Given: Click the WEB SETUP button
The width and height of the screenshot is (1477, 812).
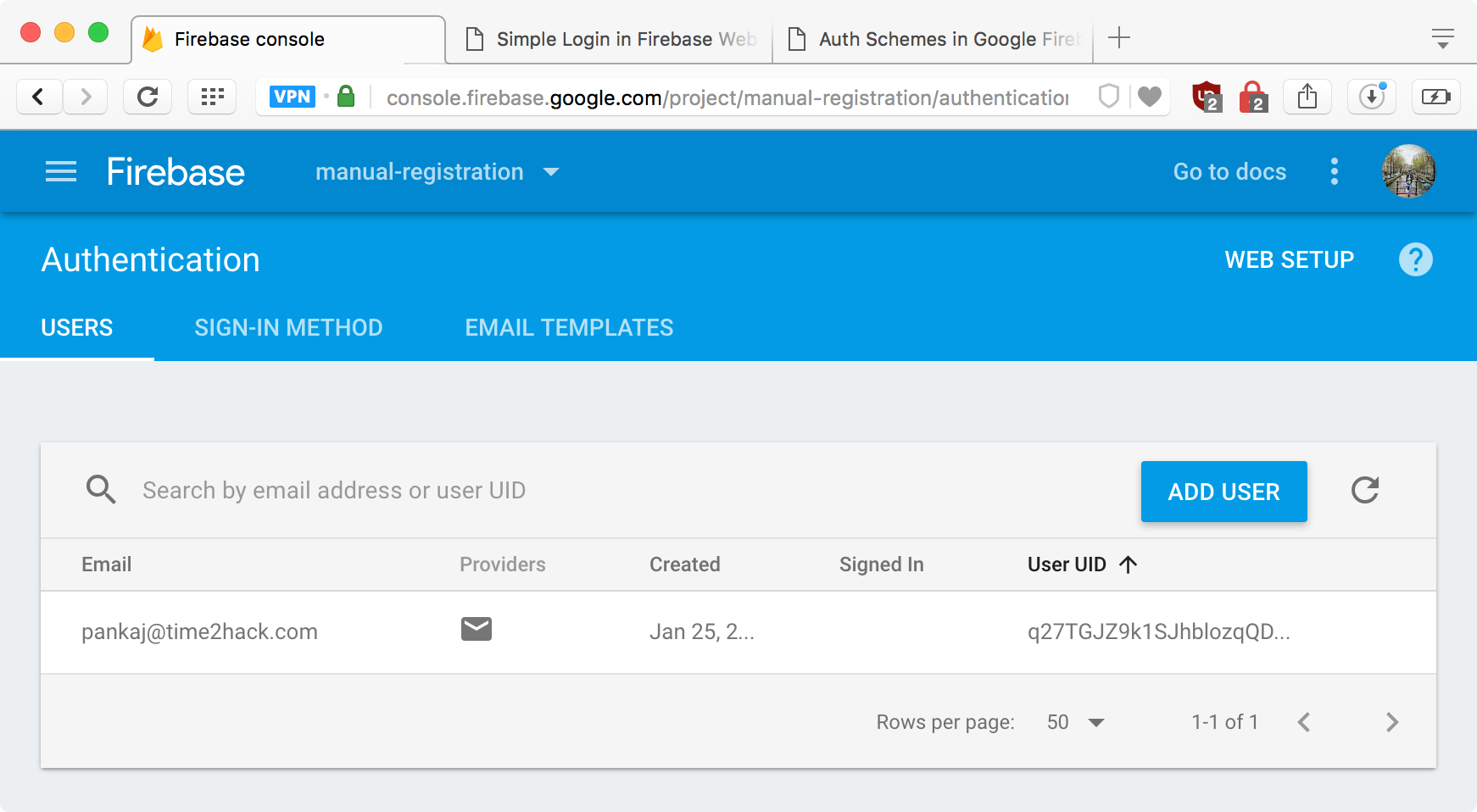Looking at the screenshot, I should pyautogui.click(x=1289, y=259).
